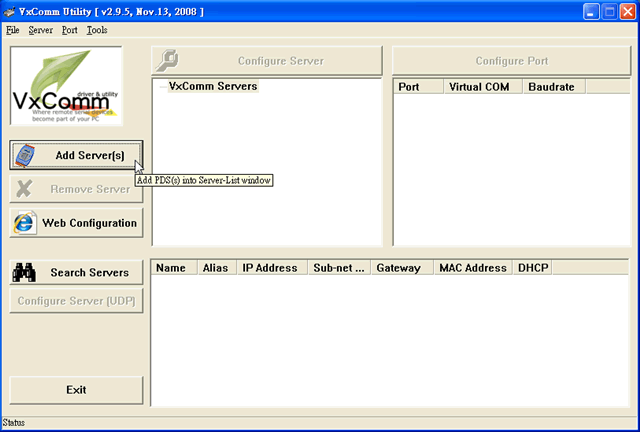Viewport: 640px width, 432px height.
Task: Click the VxComm logo image
Action: click(x=66, y=86)
